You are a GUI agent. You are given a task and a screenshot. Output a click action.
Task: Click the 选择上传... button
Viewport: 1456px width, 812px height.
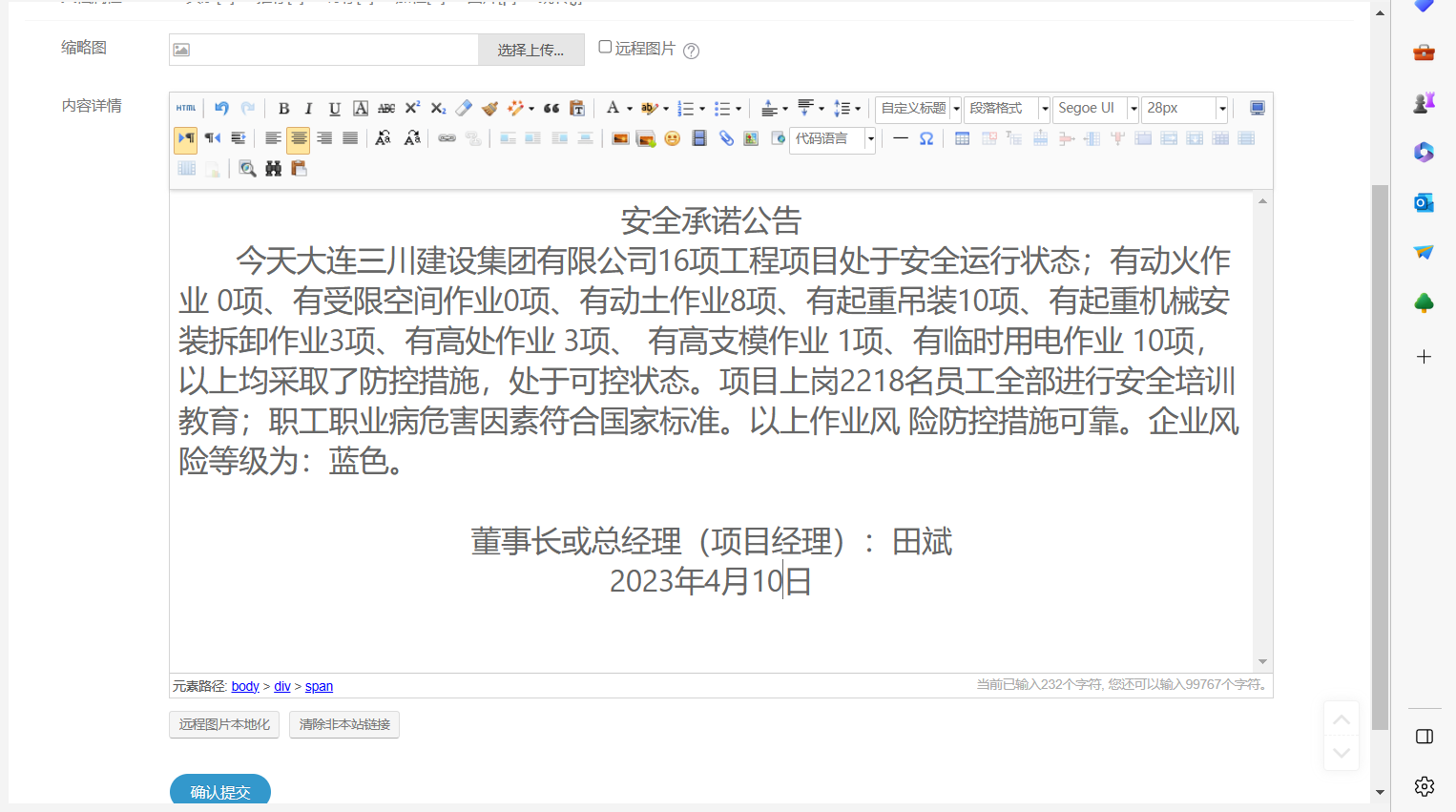pos(530,50)
